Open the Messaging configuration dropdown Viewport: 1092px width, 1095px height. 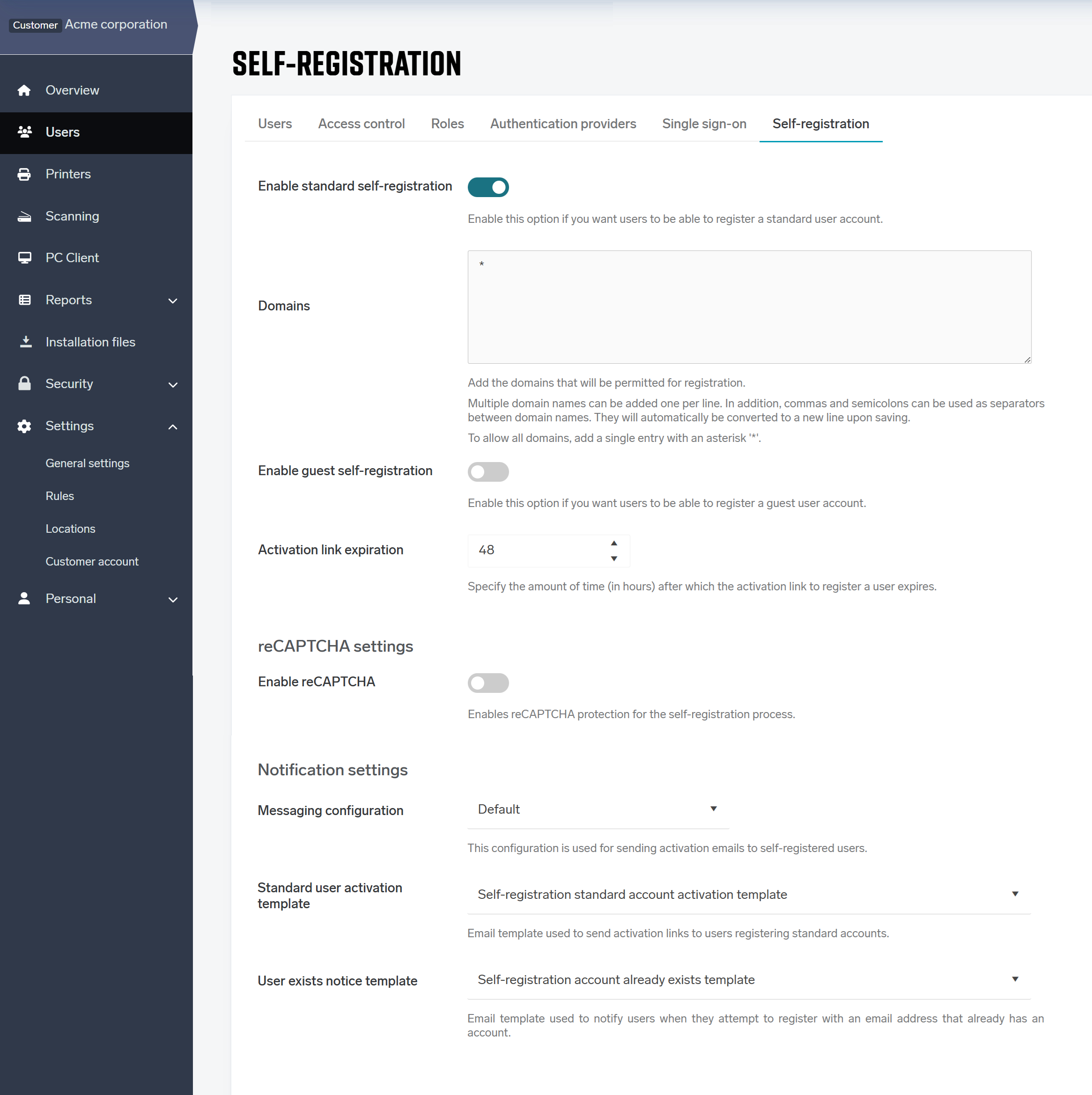pos(598,809)
